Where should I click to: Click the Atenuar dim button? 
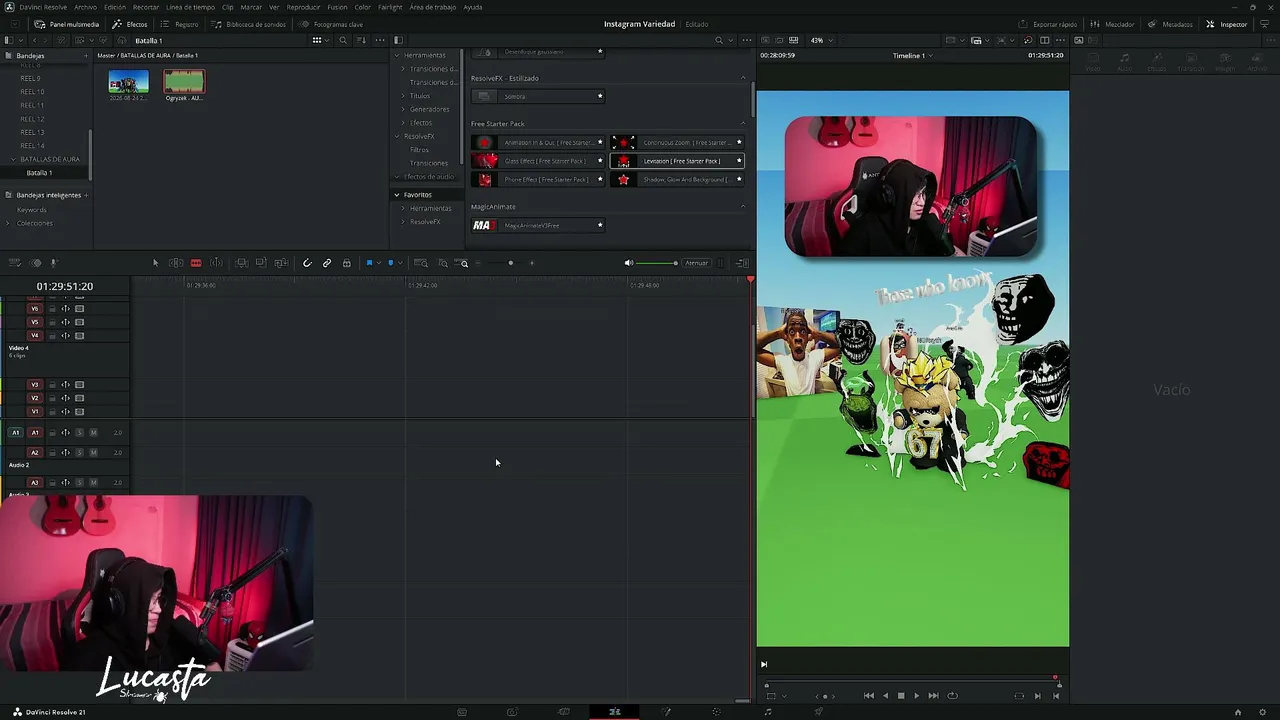pos(697,263)
